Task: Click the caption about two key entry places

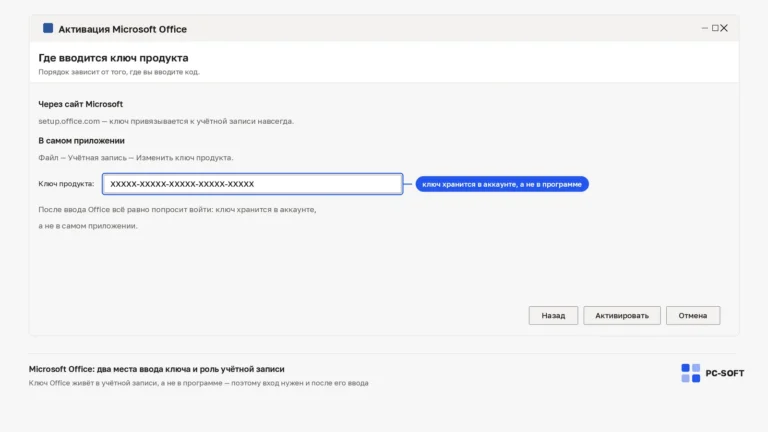Action: pos(156,369)
